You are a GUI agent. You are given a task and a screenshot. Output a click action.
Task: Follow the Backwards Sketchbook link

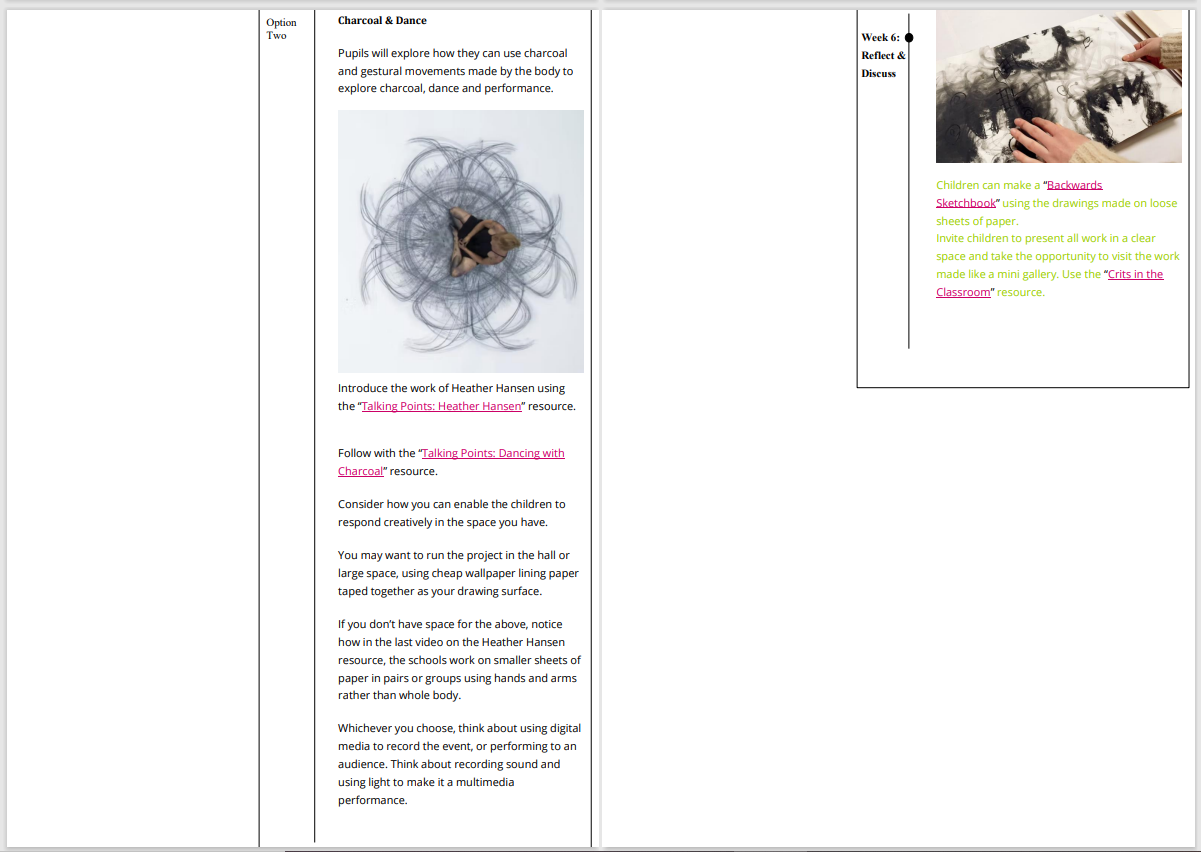1073,185
